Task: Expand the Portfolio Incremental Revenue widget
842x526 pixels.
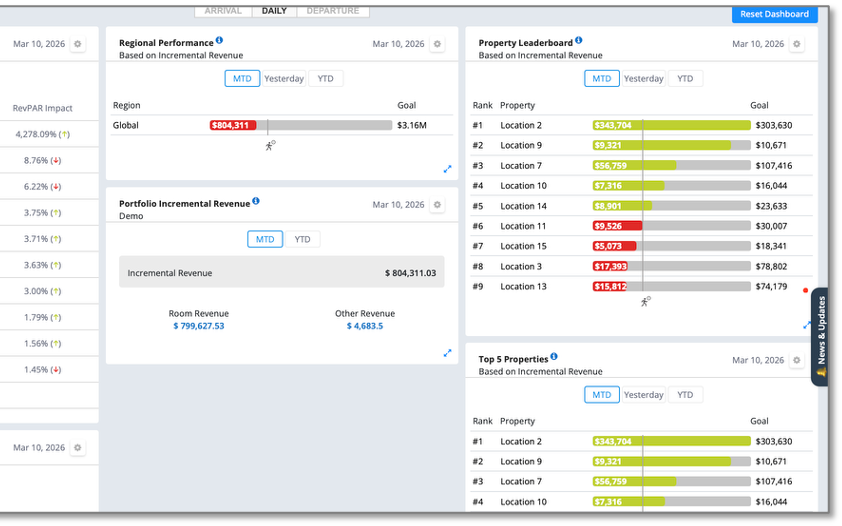Action: pyautogui.click(x=447, y=353)
